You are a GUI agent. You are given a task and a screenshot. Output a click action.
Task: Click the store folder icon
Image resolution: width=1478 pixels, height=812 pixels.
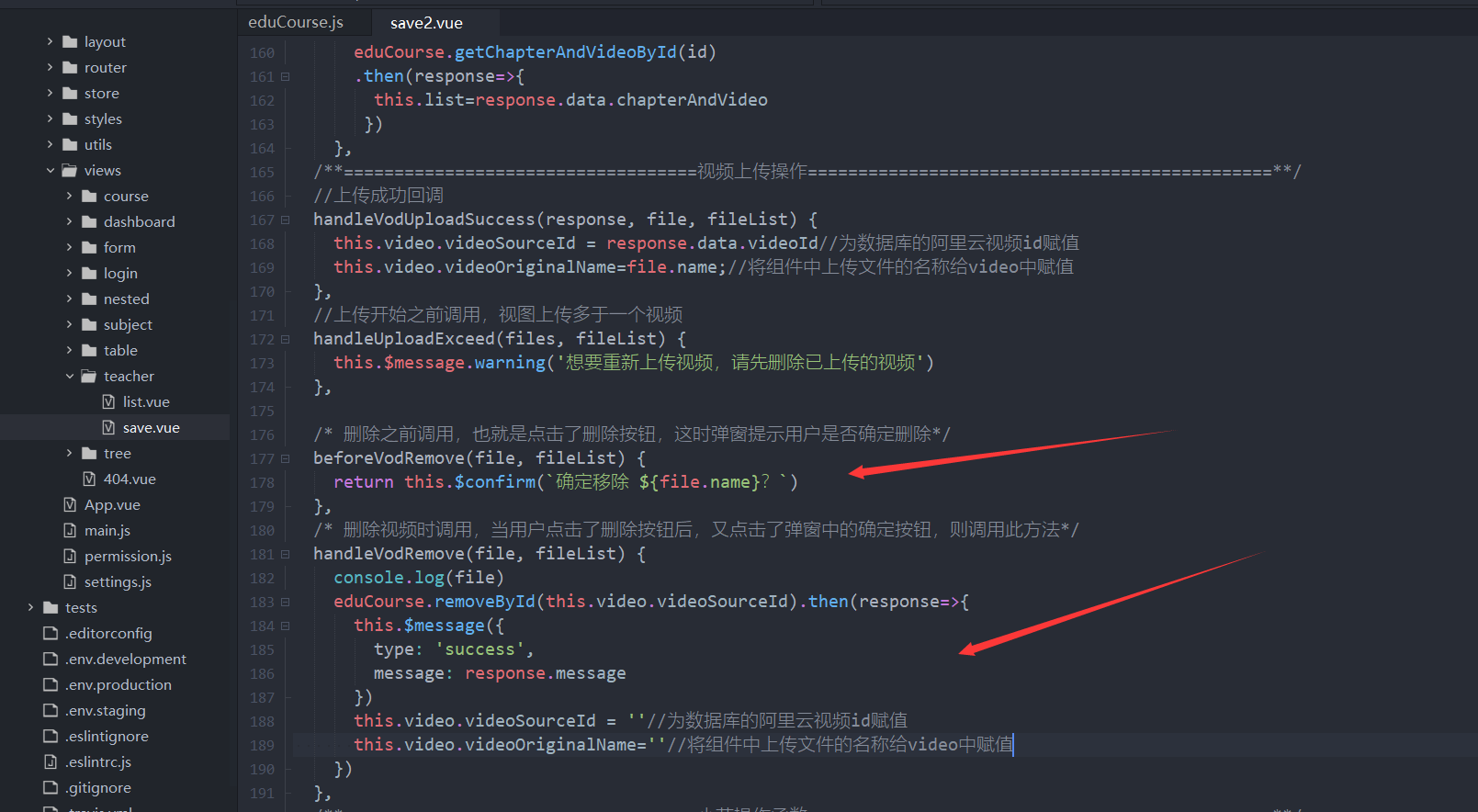[70, 93]
